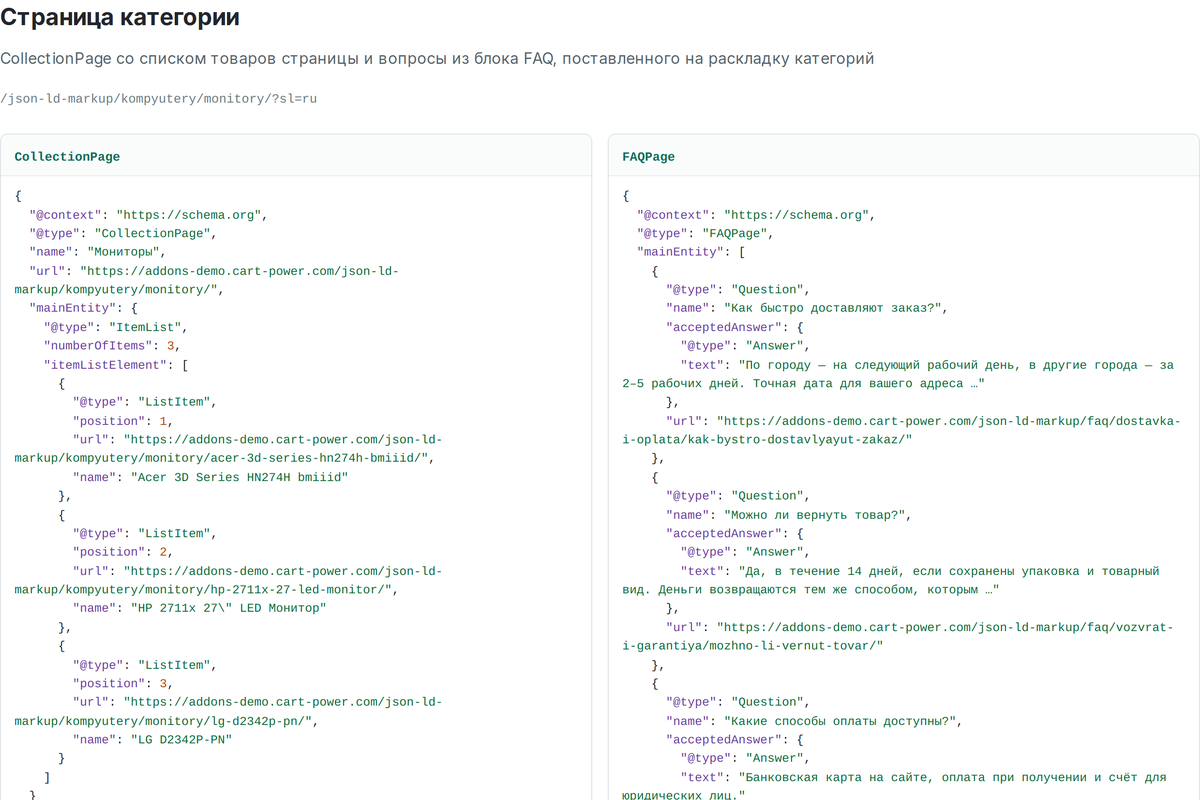Click the URL ending in "acer-3d-series-hn274h-bmiiid/"
Screen dimensions: 1200x800
[228, 449]
